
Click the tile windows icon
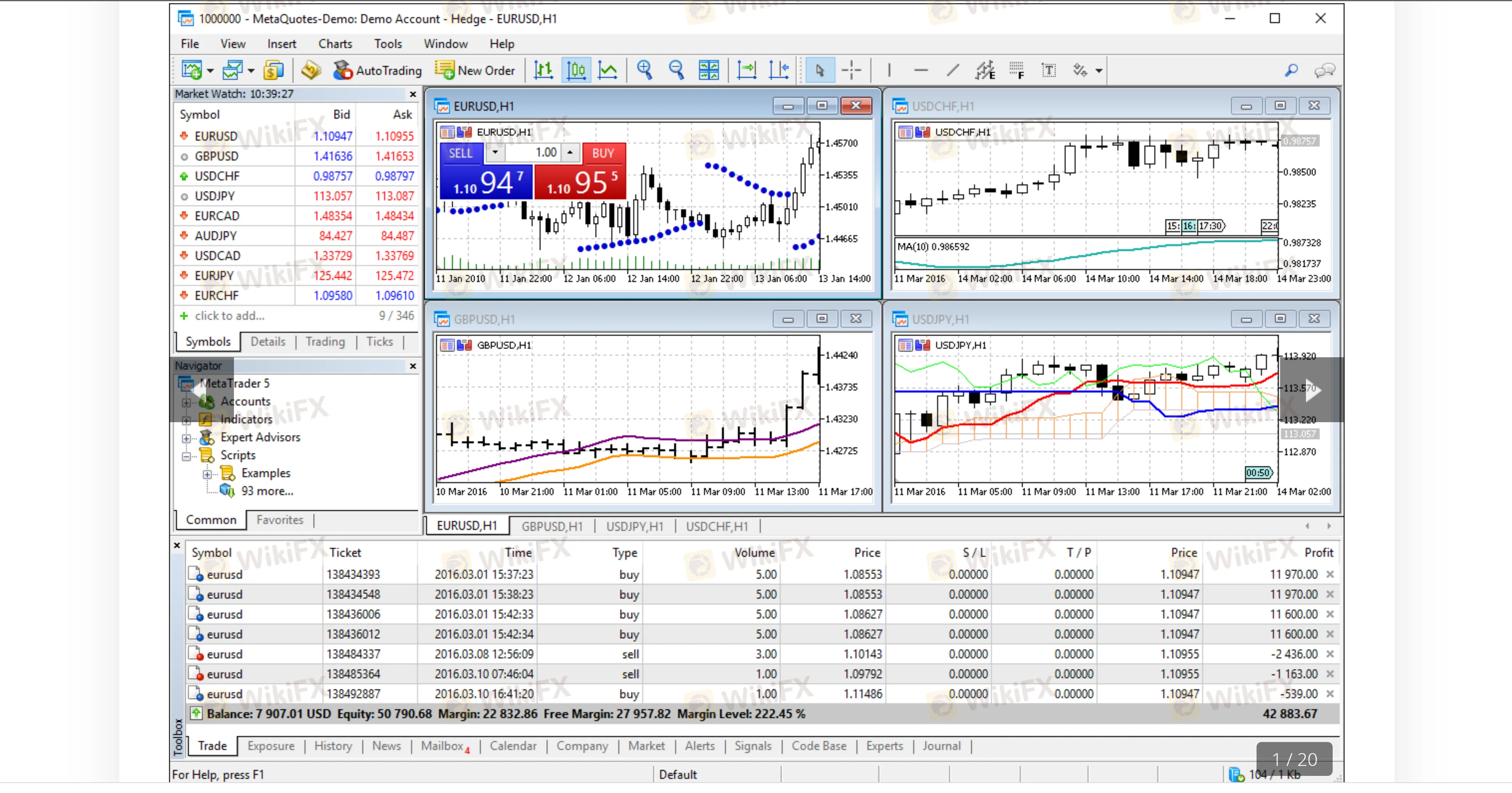pyautogui.click(x=709, y=70)
